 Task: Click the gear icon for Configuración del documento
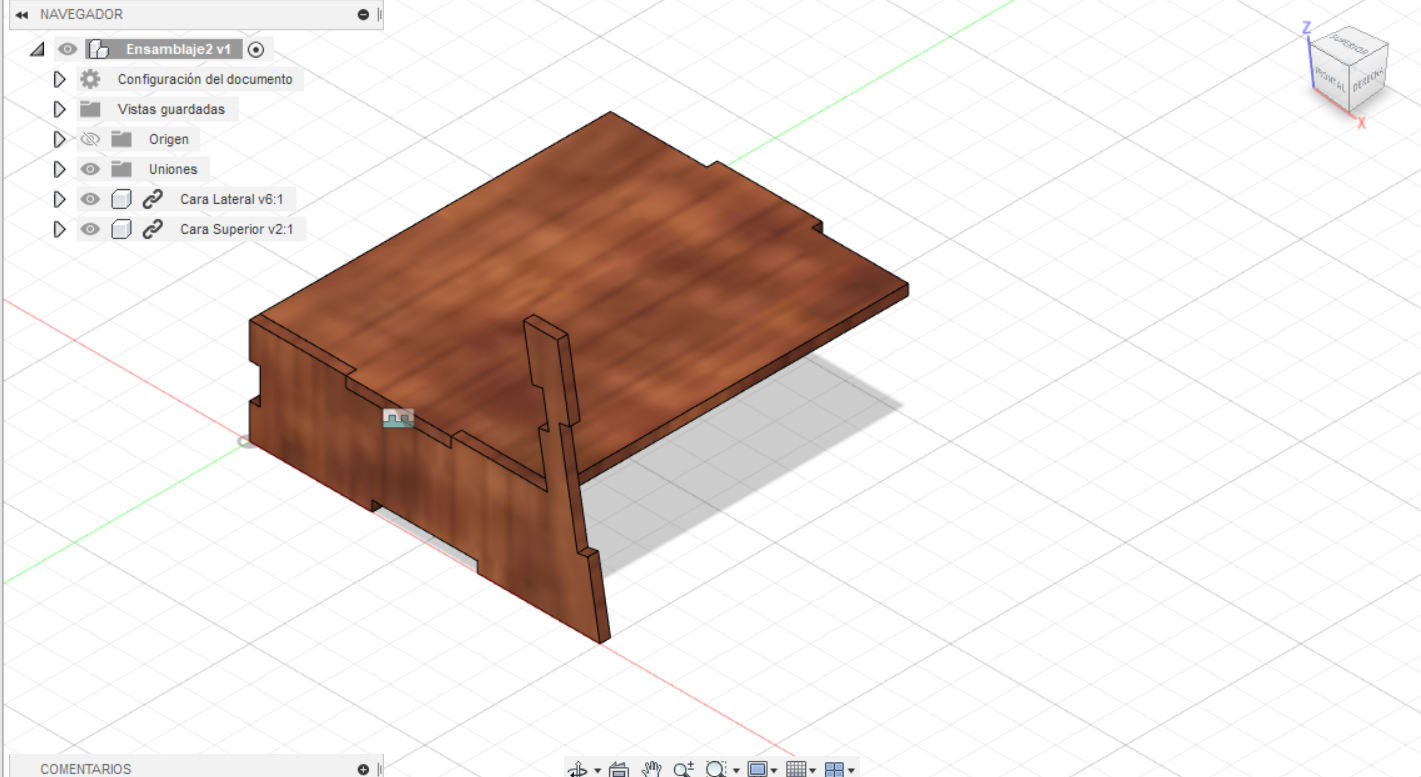pyautogui.click(x=90, y=79)
